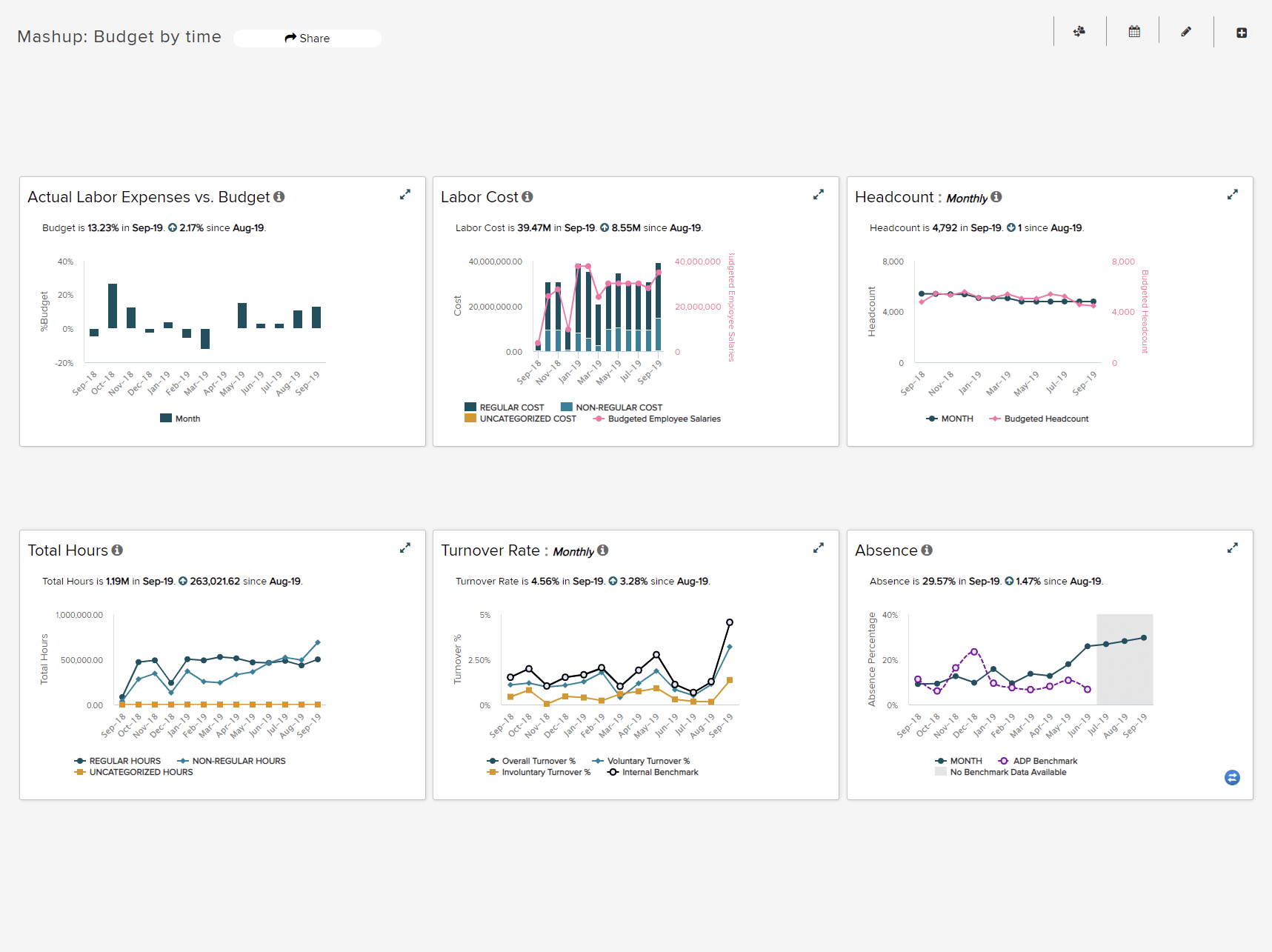Expand the Actual Labor Expenses vs. Budget chart
This screenshot has height=952, width=1272.
coord(405,194)
